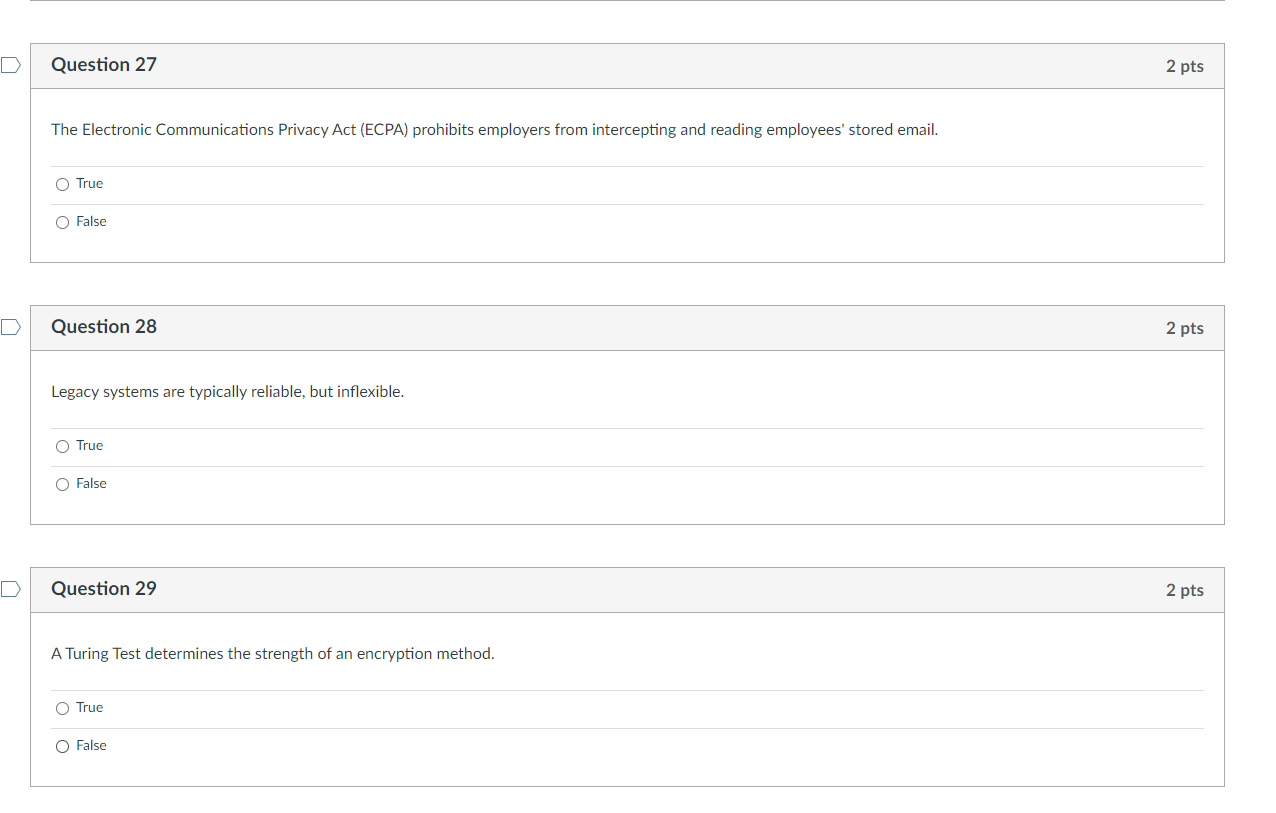
Task: Click the "Question 28" heading
Action: (104, 327)
